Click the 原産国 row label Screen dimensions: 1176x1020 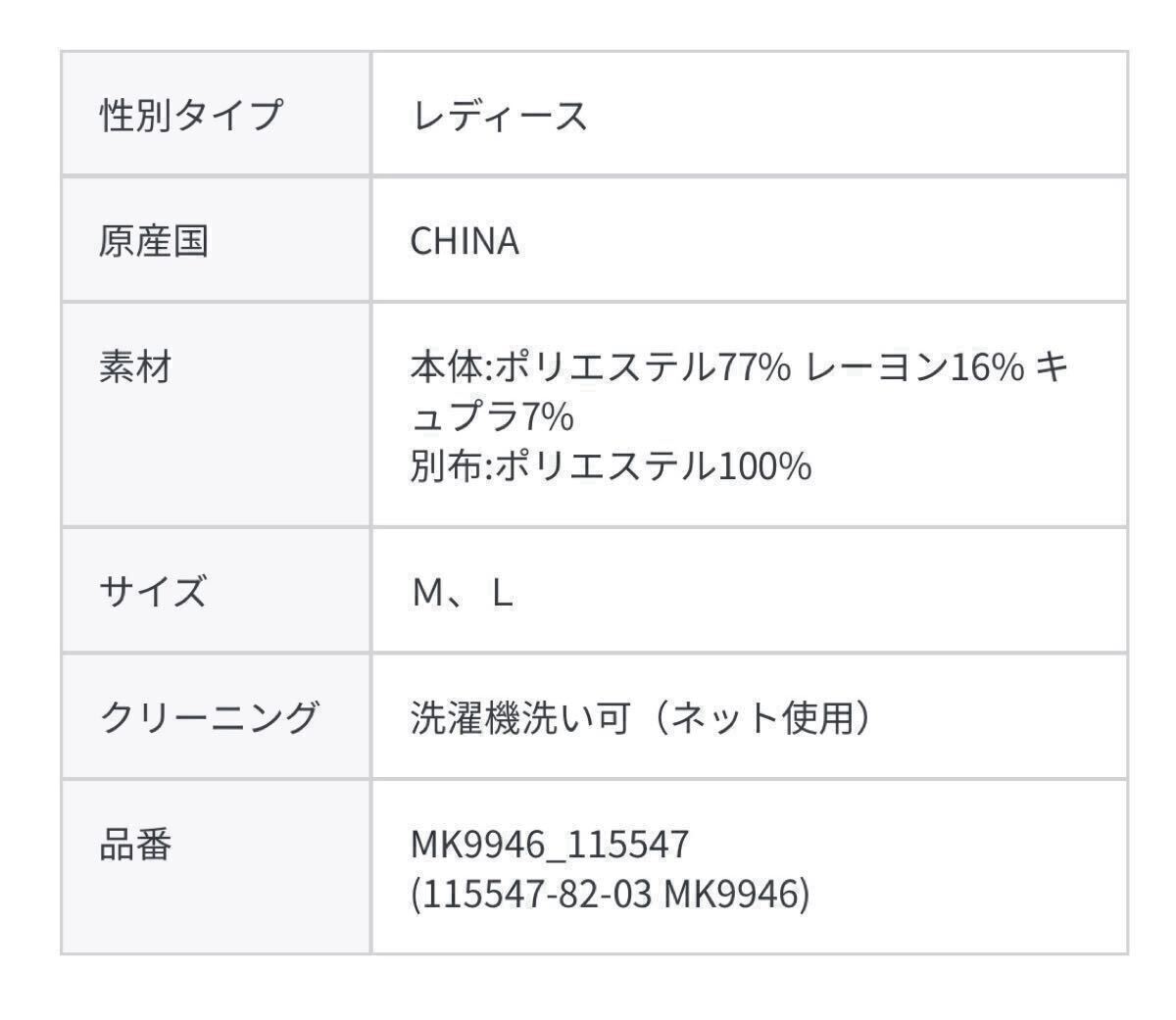tap(153, 240)
